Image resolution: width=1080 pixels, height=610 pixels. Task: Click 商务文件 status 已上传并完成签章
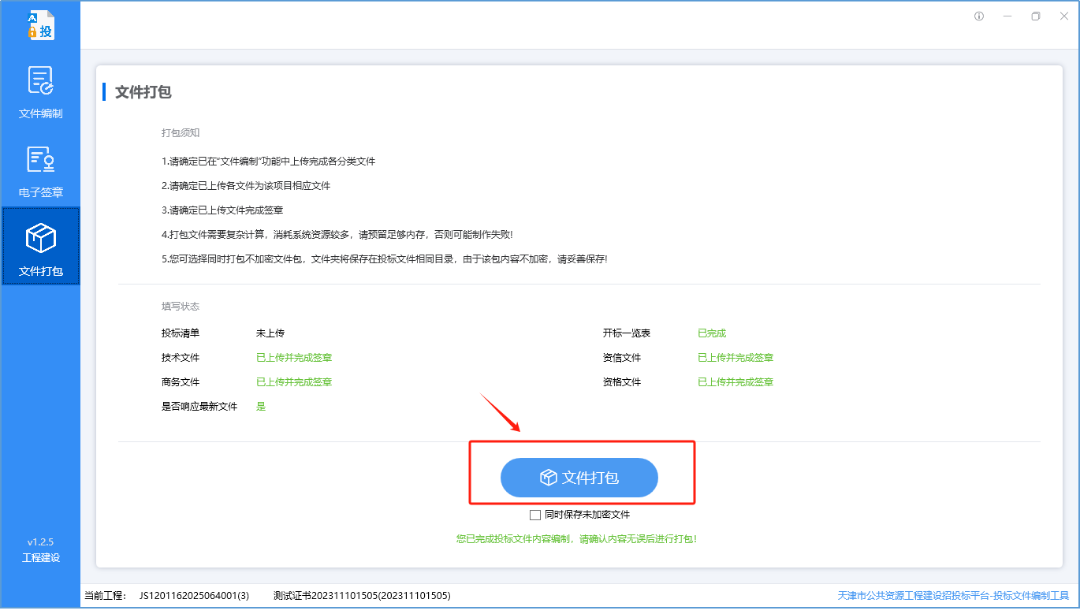294,382
